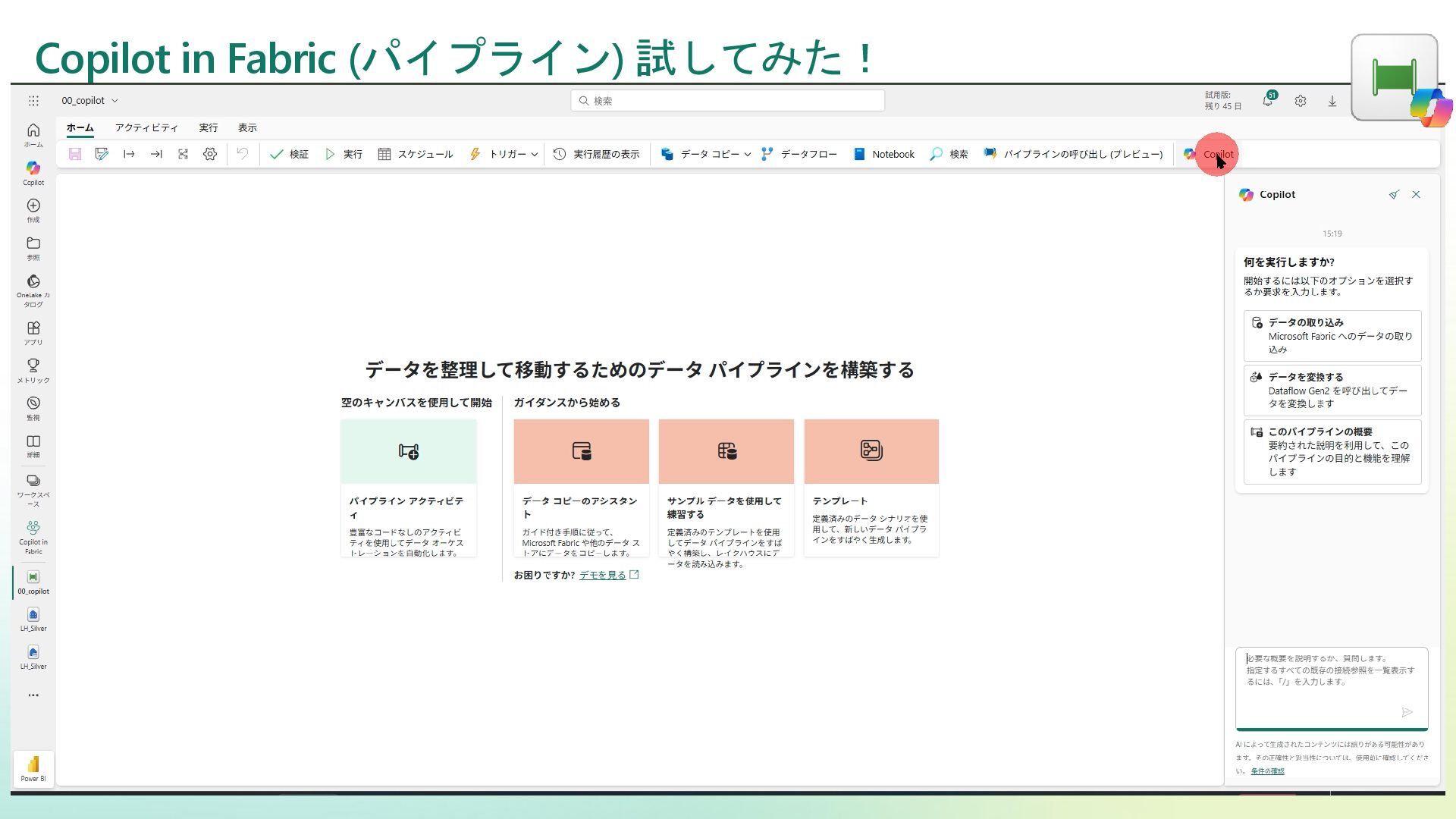Switch to the アクティビティ tab
This screenshot has width=1456, height=819.
coord(146,127)
